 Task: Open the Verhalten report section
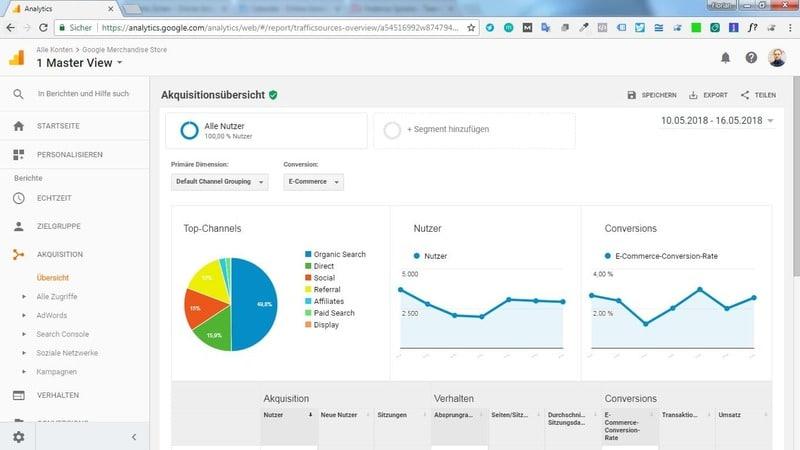(58, 395)
